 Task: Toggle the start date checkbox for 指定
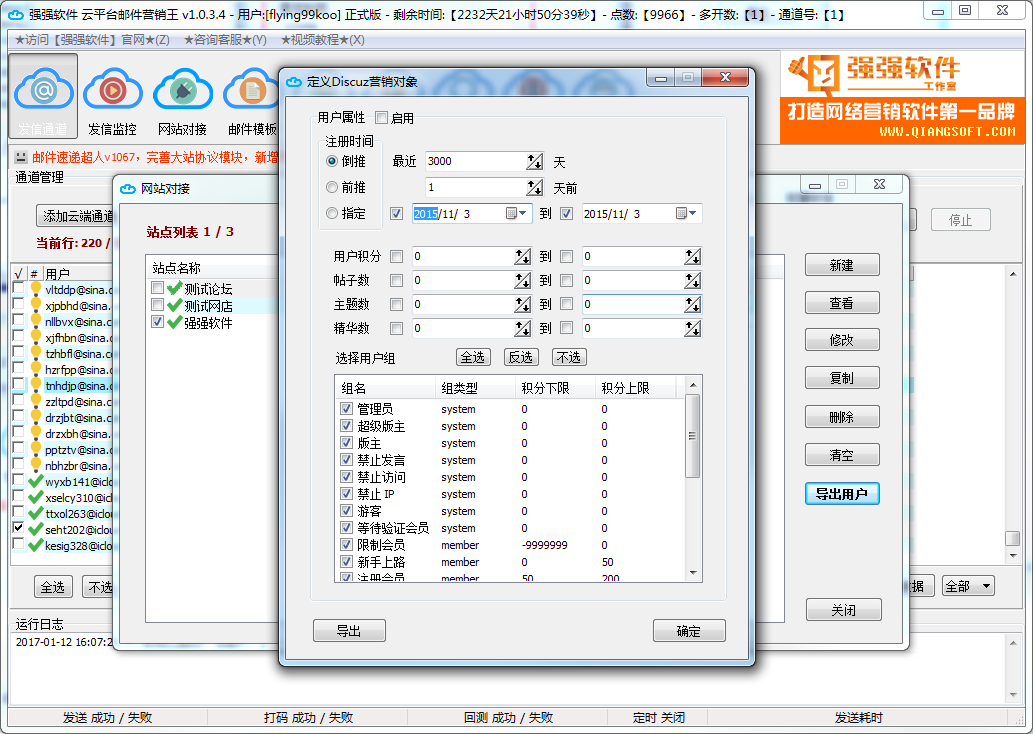pyautogui.click(x=396, y=213)
